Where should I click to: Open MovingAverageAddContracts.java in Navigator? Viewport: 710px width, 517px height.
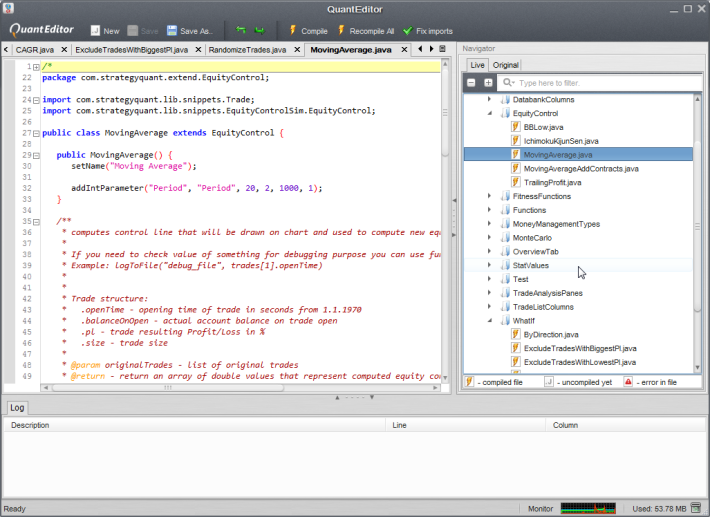tap(581, 169)
